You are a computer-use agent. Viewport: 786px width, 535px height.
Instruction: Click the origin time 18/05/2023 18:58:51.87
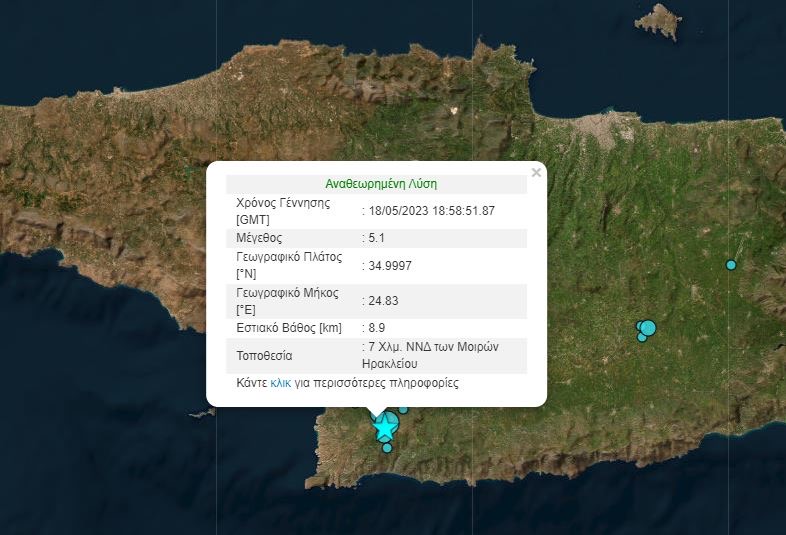point(432,210)
